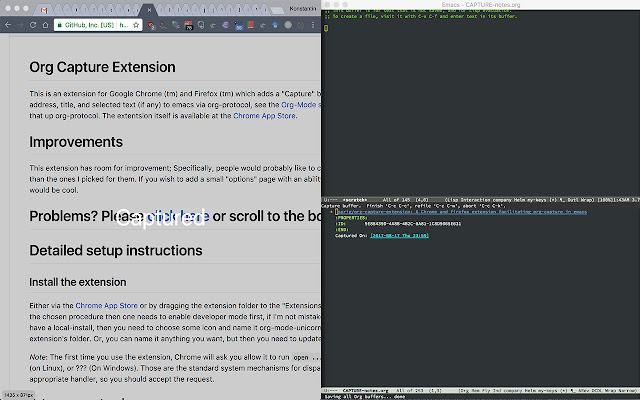The height and width of the screenshot is (400, 640).
Task: Open the Chrome home page button
Action: (x=45, y=25)
